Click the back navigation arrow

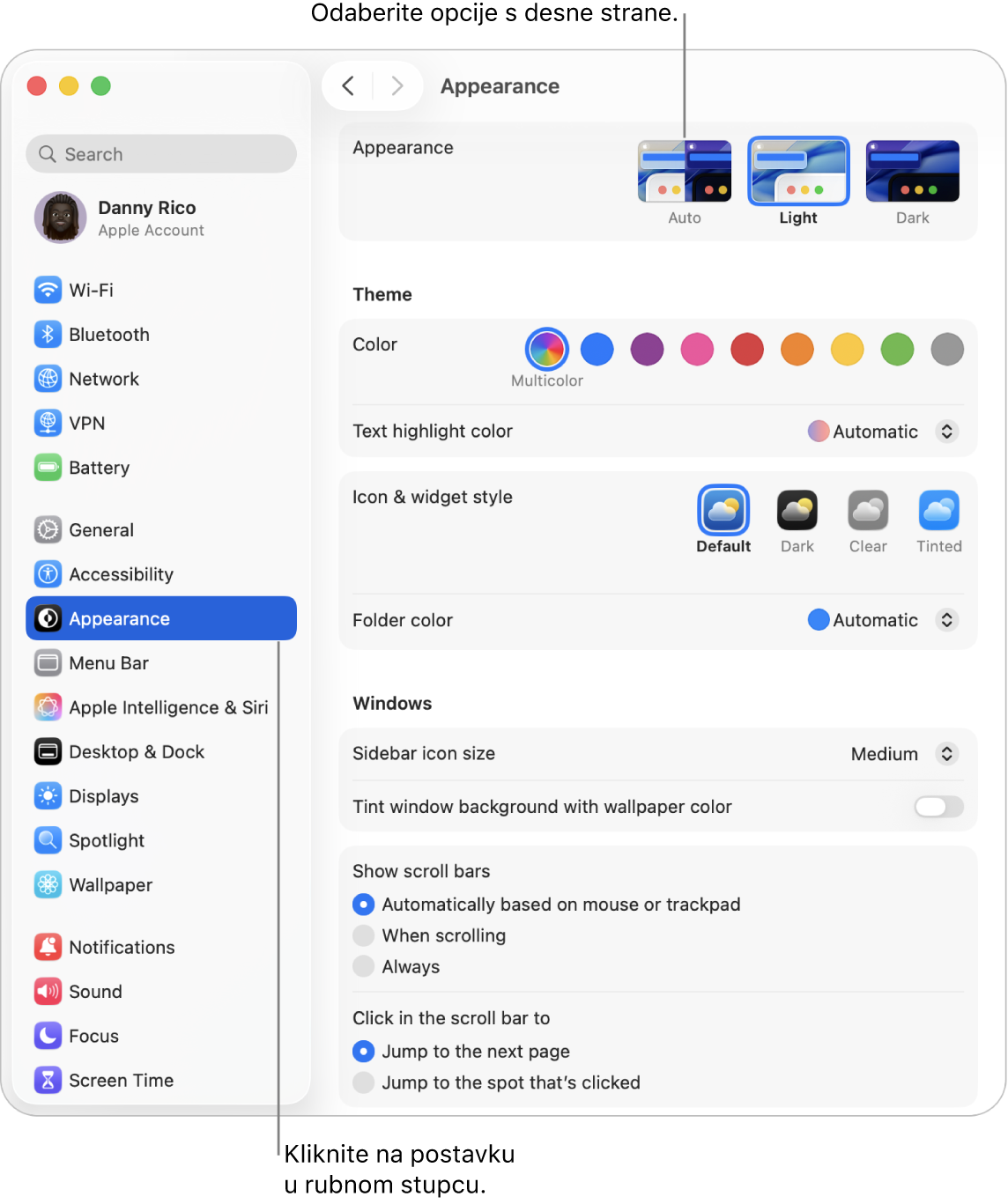pyautogui.click(x=348, y=86)
